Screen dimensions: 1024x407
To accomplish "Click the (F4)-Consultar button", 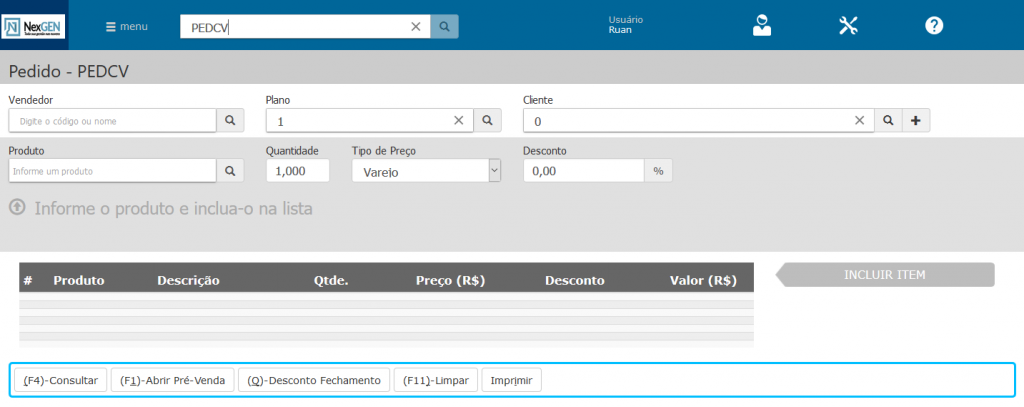I will [60, 380].
